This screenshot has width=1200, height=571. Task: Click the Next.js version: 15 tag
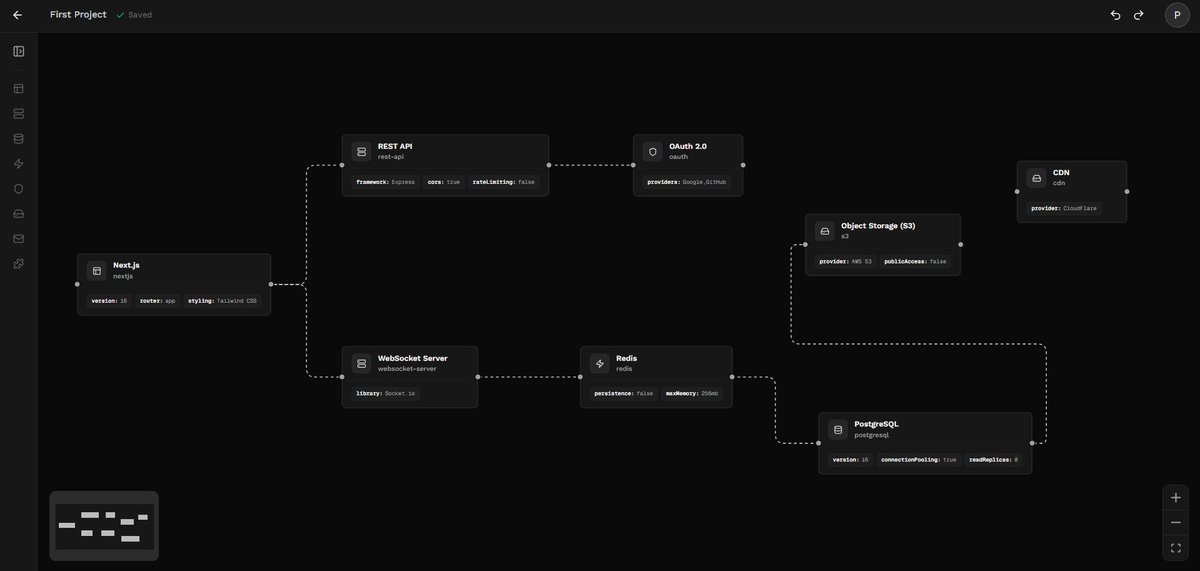109,300
